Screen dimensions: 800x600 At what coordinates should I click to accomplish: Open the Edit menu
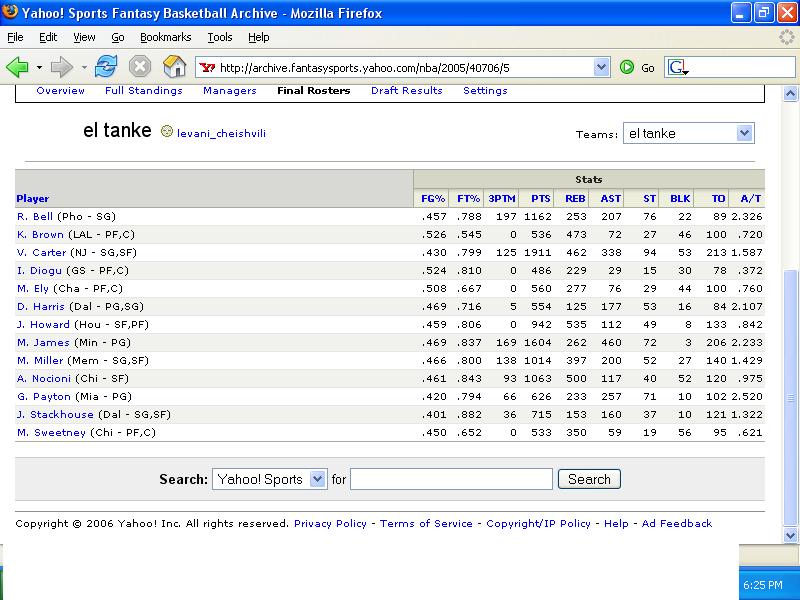48,37
